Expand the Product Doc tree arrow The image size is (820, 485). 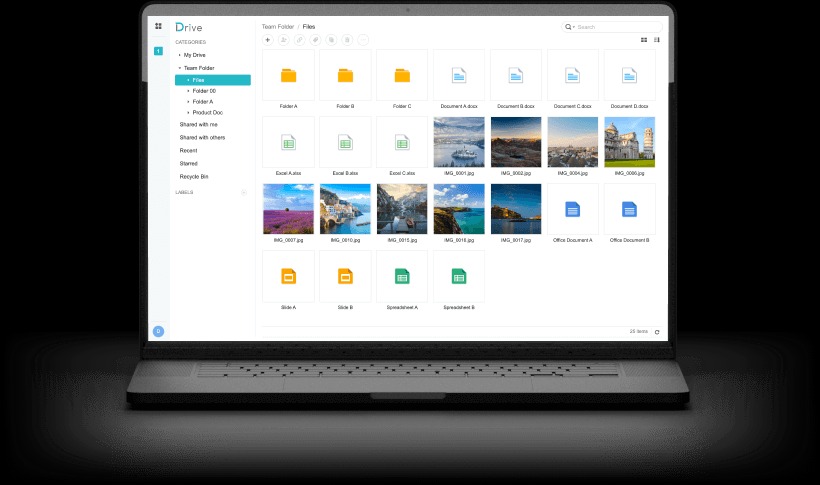click(x=188, y=112)
